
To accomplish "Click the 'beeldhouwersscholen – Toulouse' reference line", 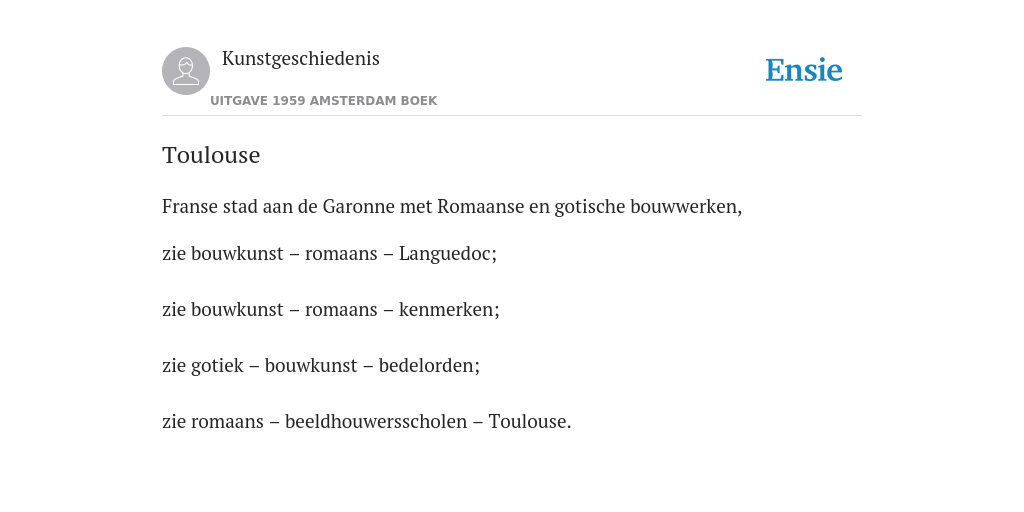I will pos(366,422).
